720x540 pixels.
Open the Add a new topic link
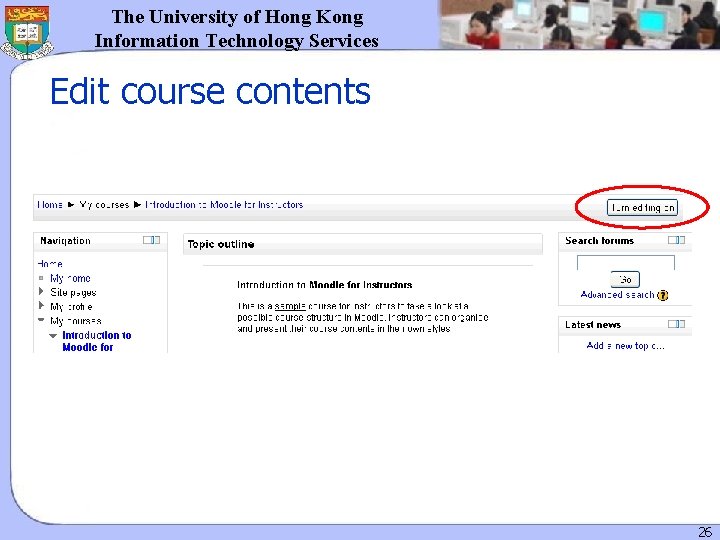pyautogui.click(x=625, y=346)
